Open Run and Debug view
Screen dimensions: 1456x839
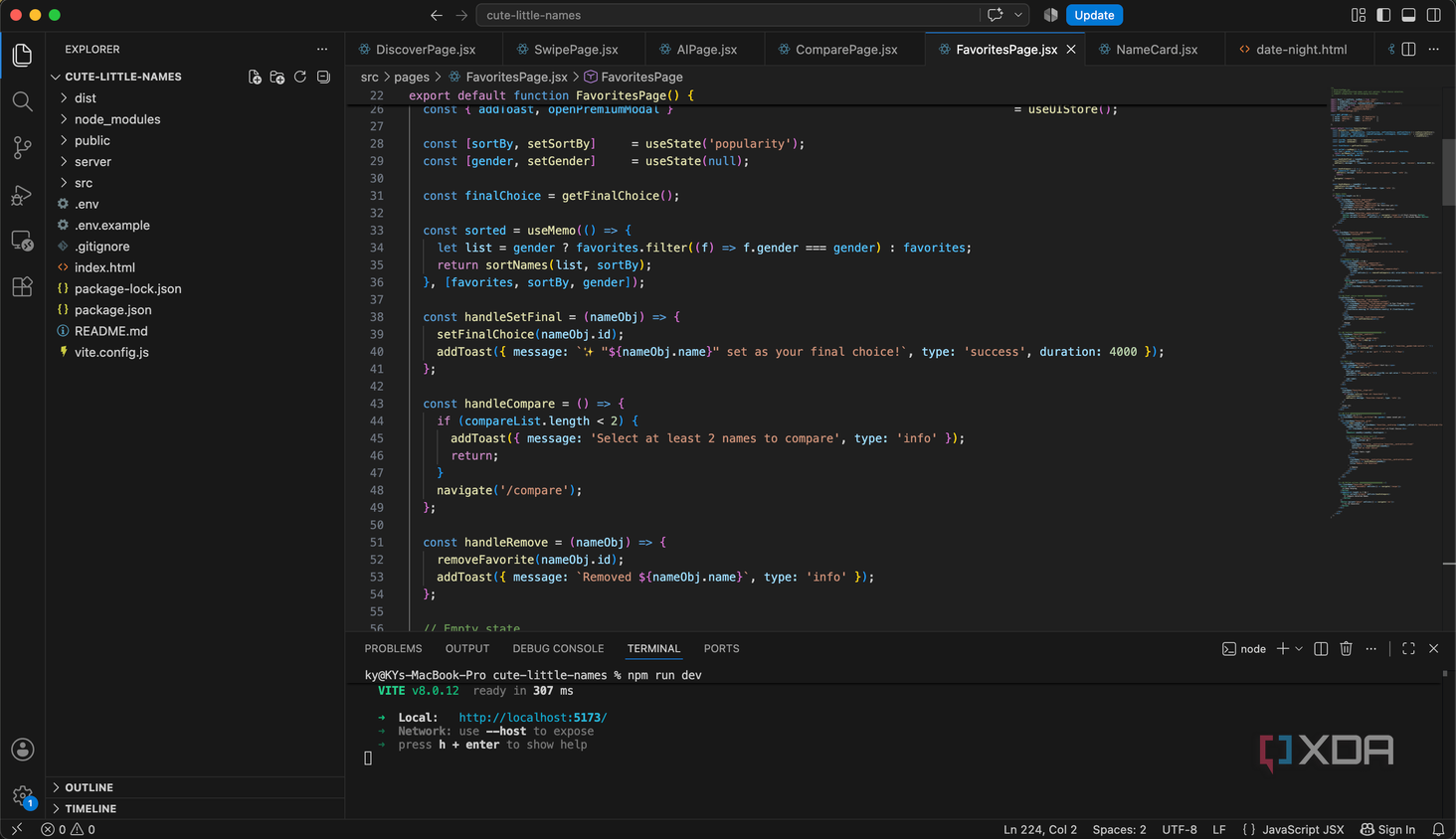point(22,195)
